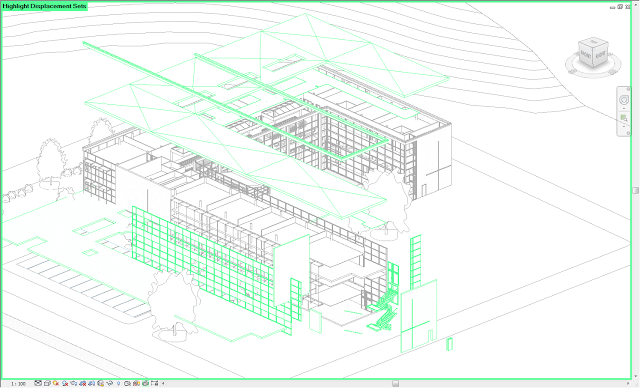Screen dimensions: 640x388
Task: Open Temporary View Properties icon
Action: [127, 383]
